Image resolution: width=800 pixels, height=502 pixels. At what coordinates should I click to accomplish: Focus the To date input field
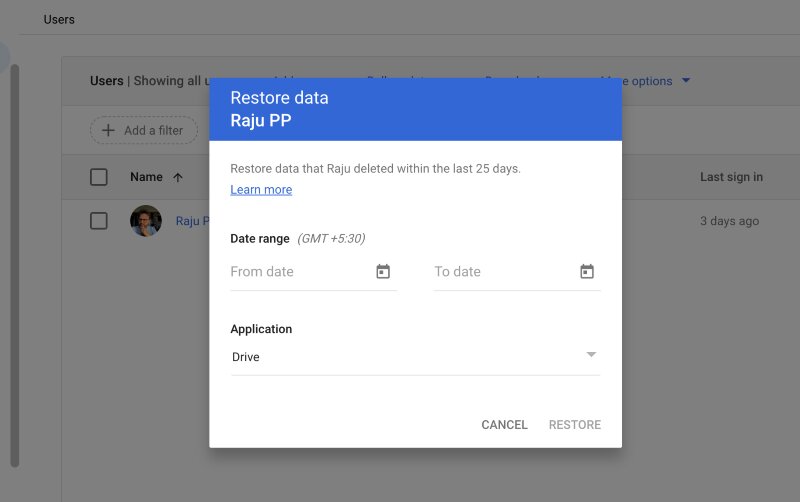click(x=502, y=272)
